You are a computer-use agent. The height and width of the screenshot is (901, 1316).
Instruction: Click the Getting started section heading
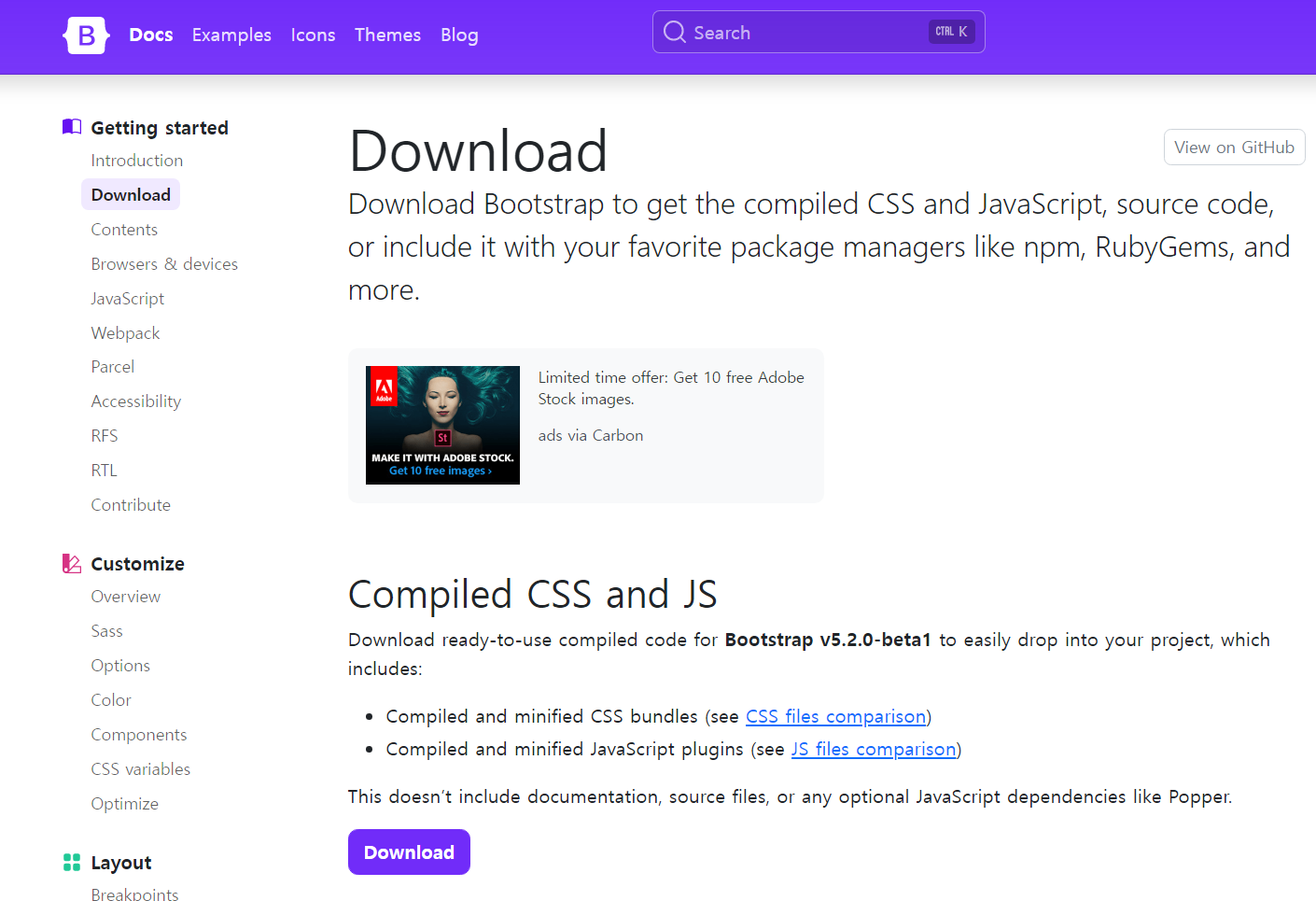[160, 127]
